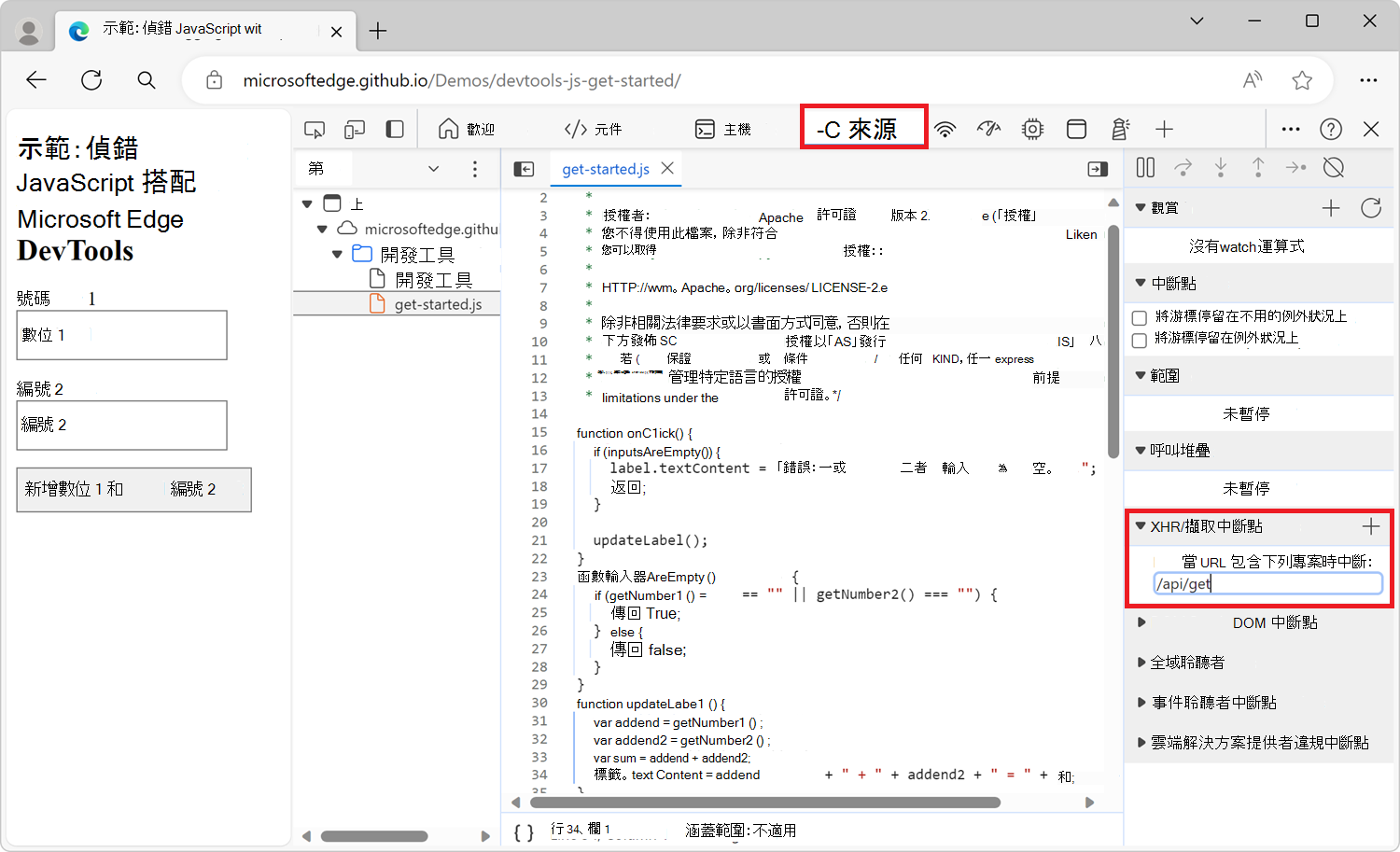Add page to favorites star icon
Screen dimensions: 1400x852
coord(1302,80)
